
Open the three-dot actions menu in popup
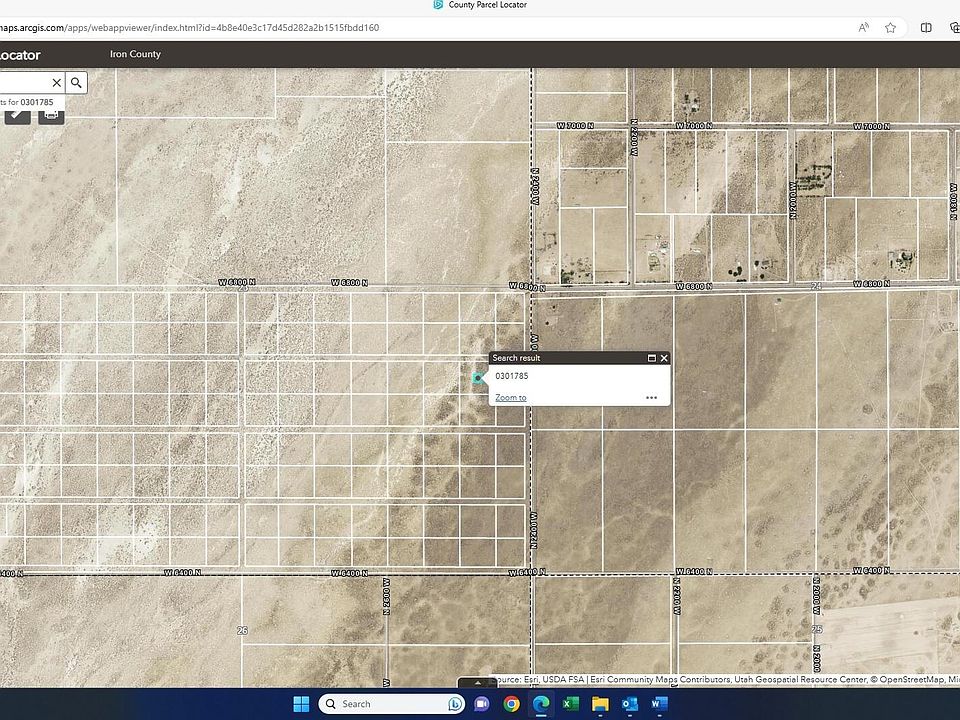651,397
